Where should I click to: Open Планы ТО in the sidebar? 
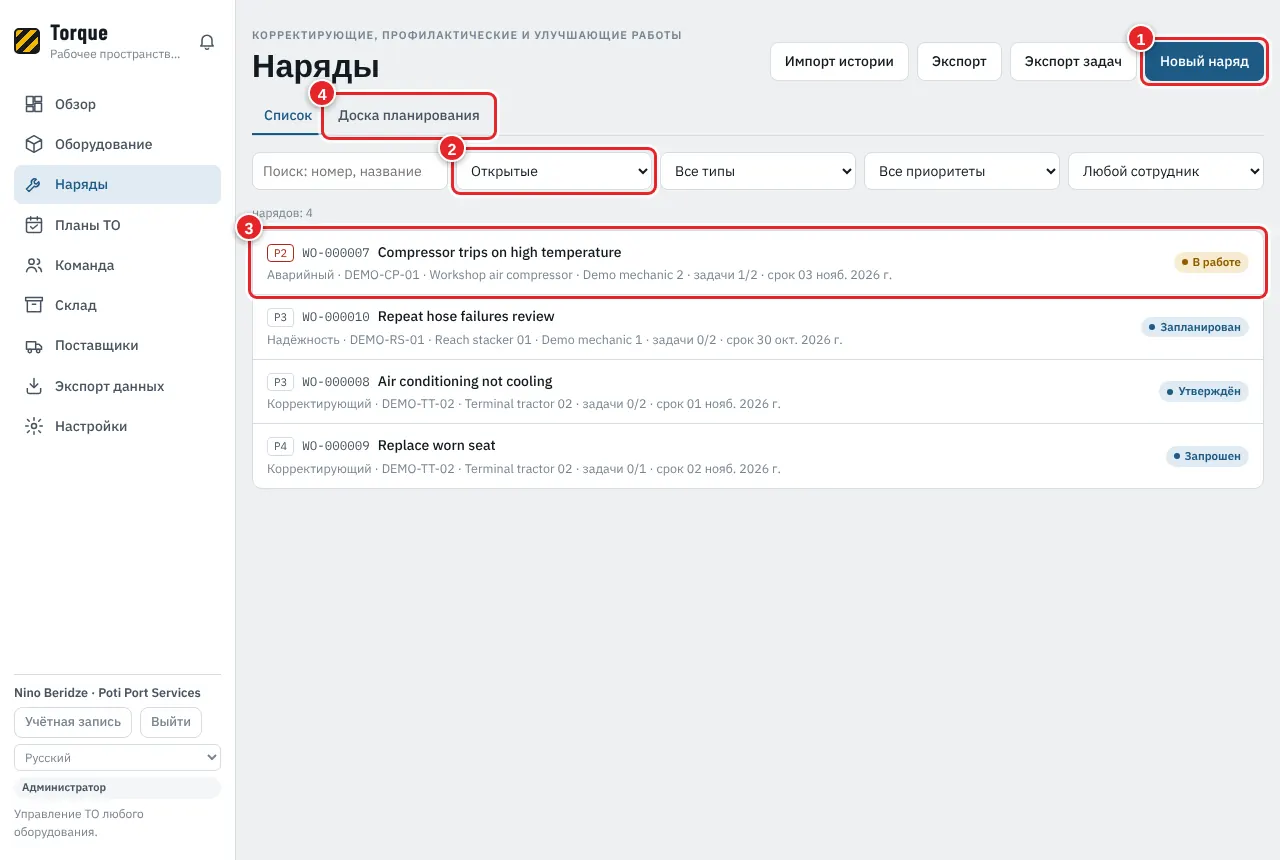pos(117,225)
